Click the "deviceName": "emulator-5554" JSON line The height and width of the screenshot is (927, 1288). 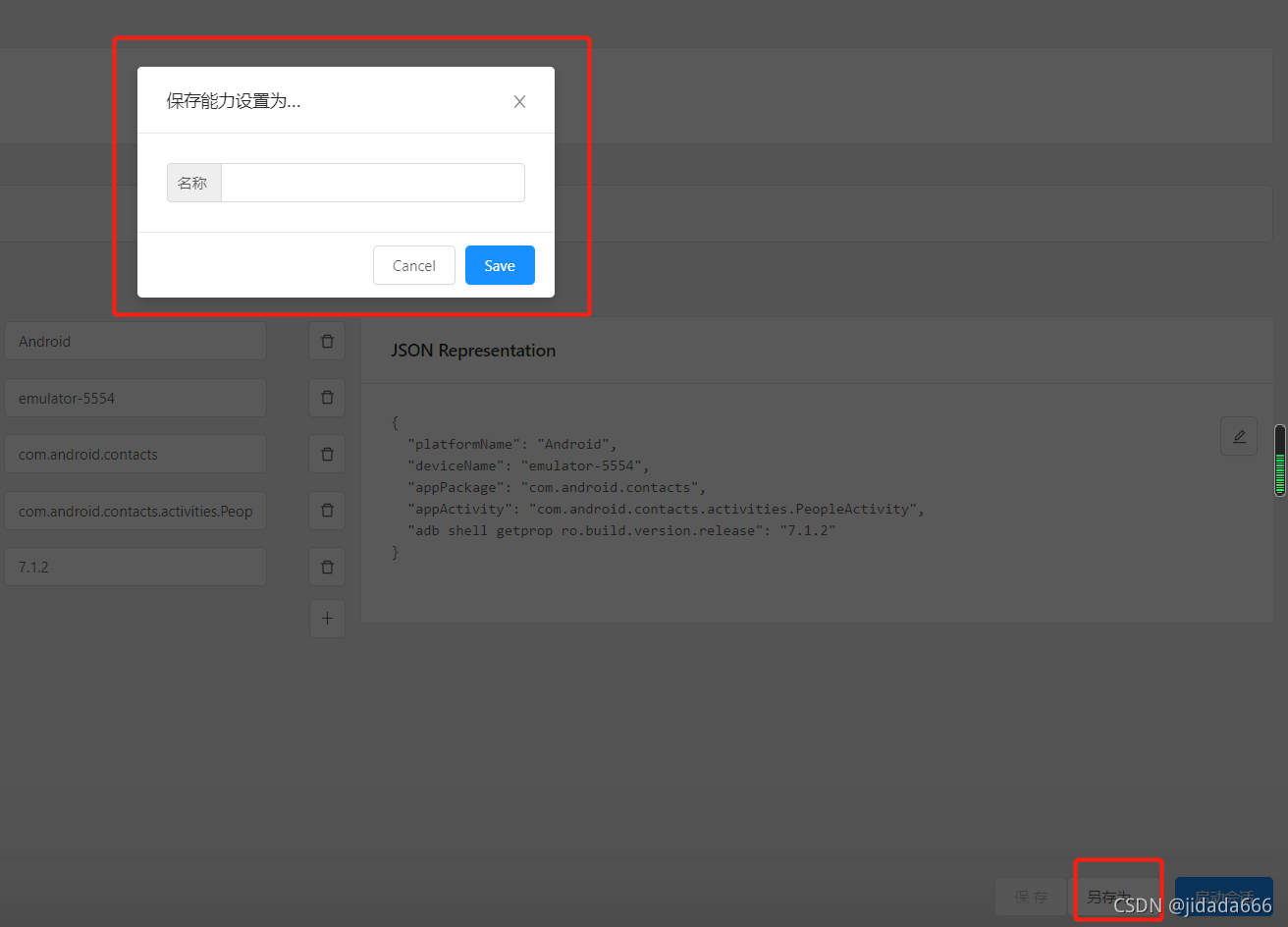pyautogui.click(x=528, y=465)
